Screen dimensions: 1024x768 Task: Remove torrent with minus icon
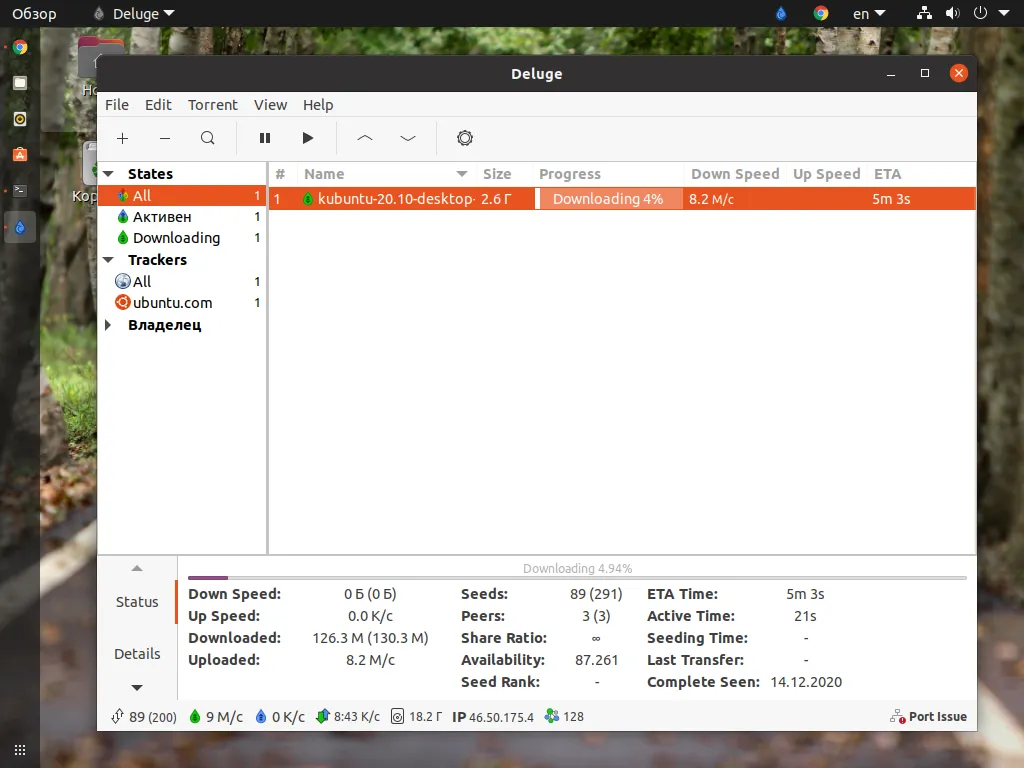click(x=165, y=138)
